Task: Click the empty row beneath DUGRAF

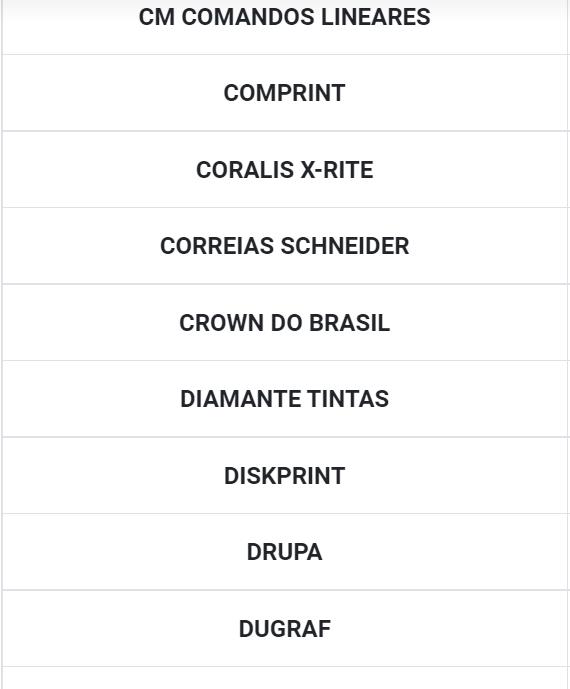Action: click(285, 678)
